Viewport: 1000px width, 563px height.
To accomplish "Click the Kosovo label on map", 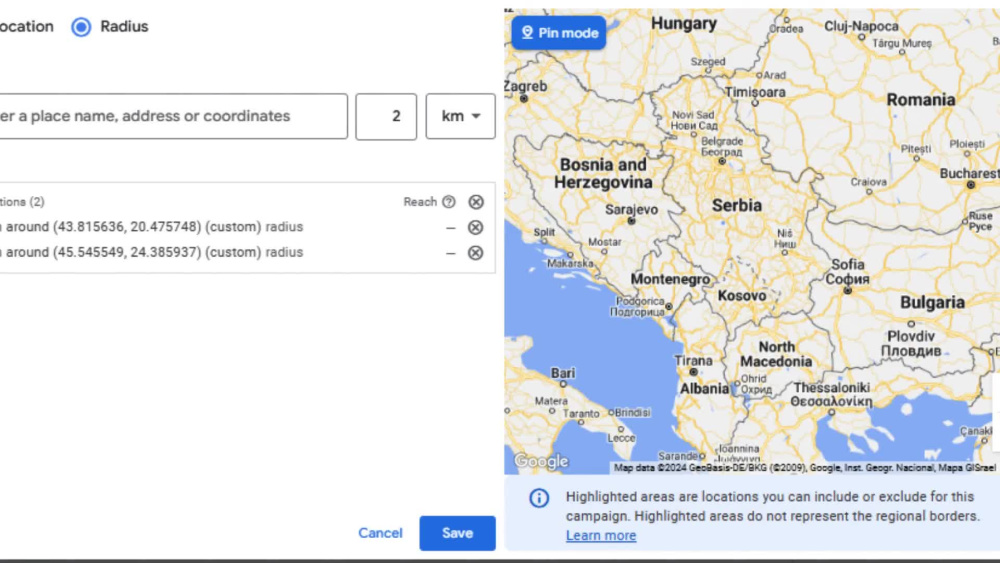I will [742, 296].
